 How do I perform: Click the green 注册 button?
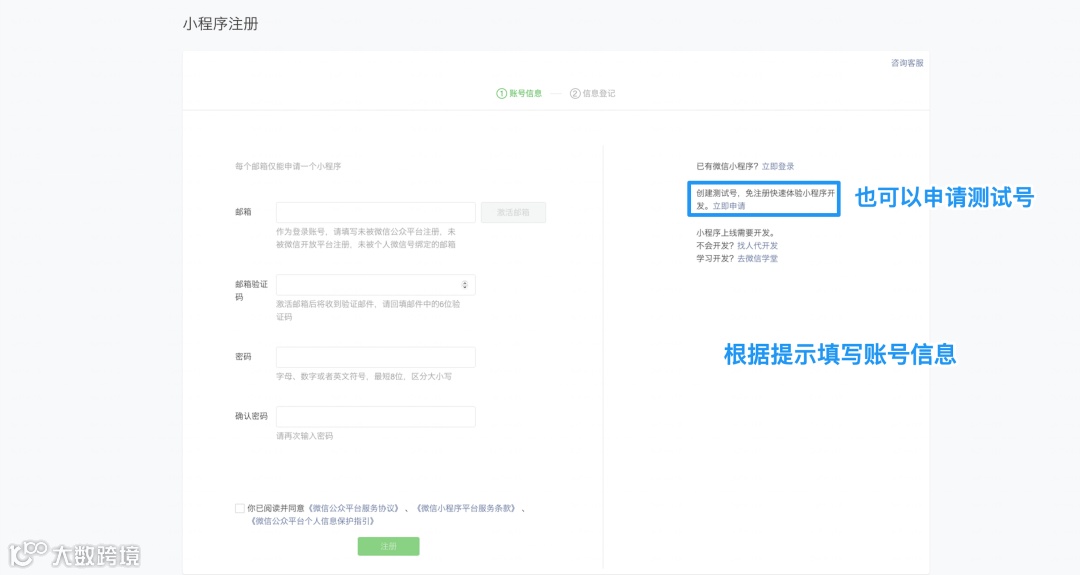tap(388, 546)
